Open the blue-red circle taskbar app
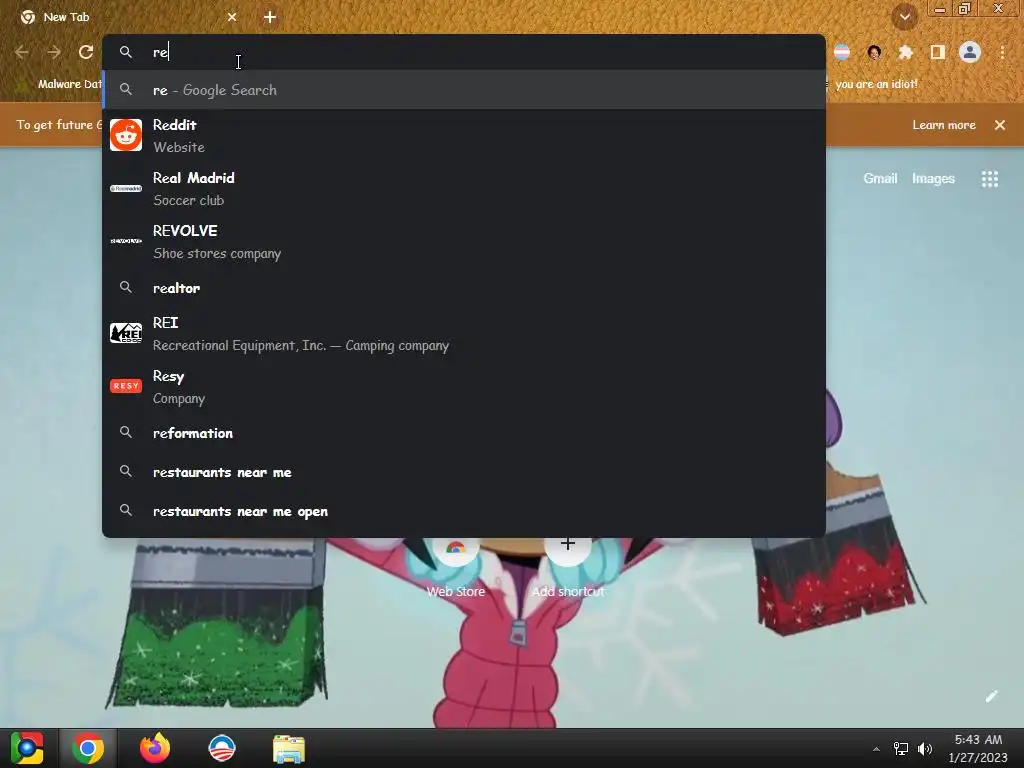This screenshot has width=1024, height=768. point(221,748)
